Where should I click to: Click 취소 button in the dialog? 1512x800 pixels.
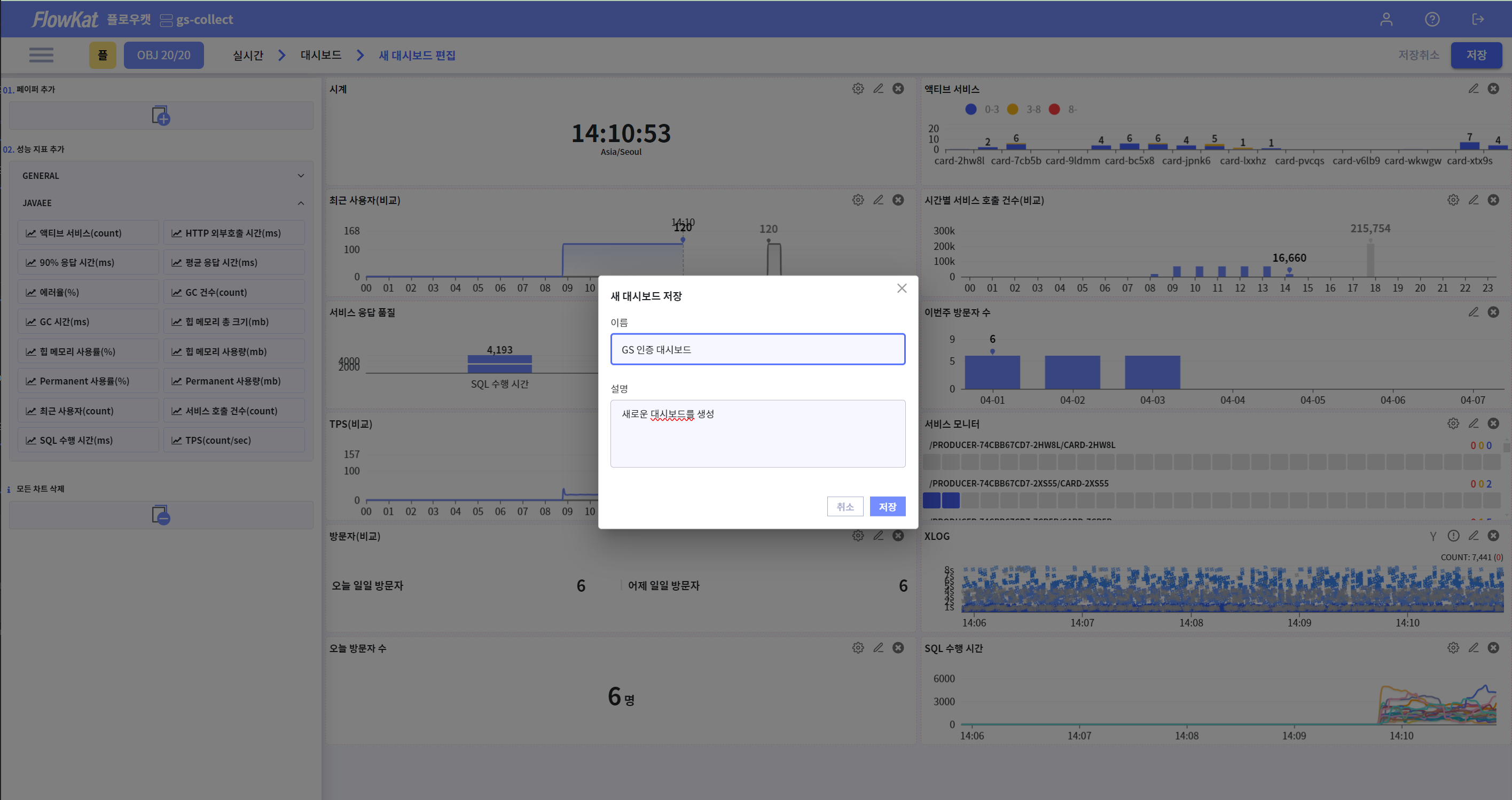point(844,506)
